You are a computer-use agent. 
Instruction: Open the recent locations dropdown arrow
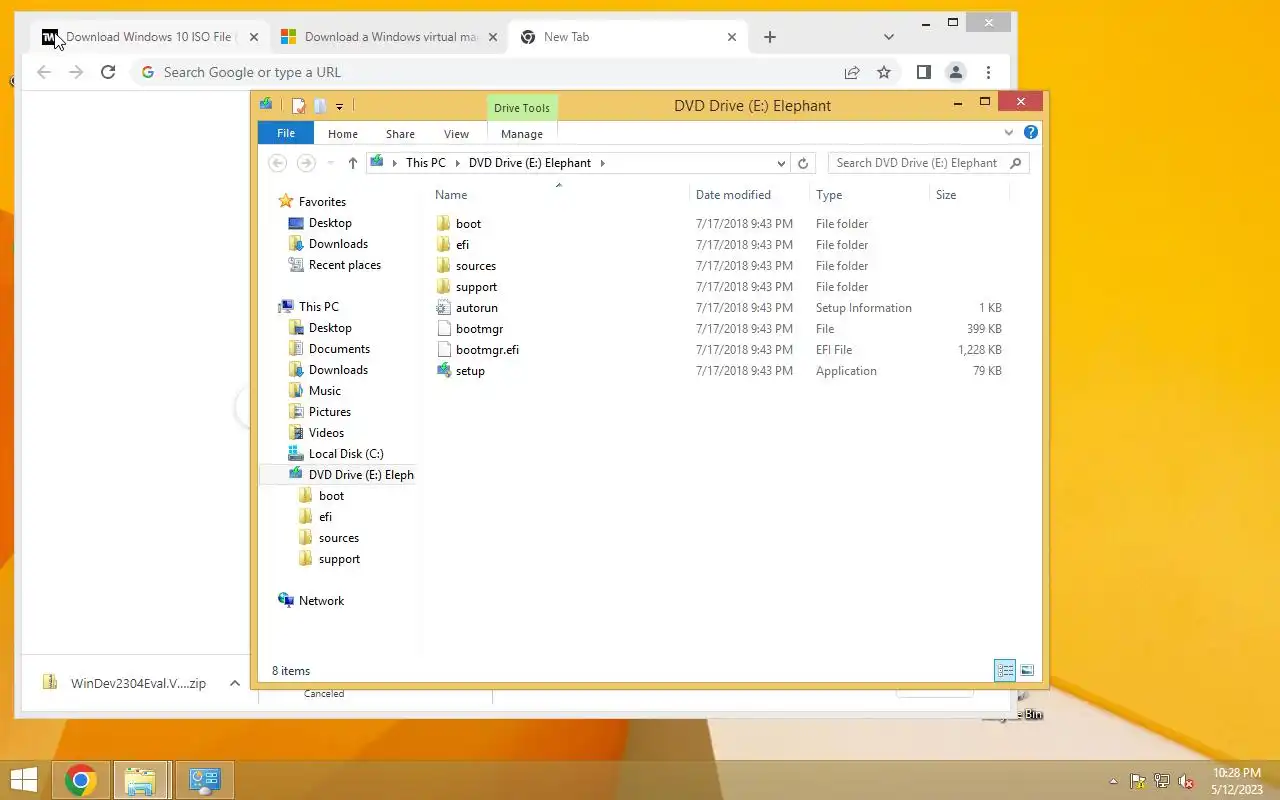click(331, 163)
